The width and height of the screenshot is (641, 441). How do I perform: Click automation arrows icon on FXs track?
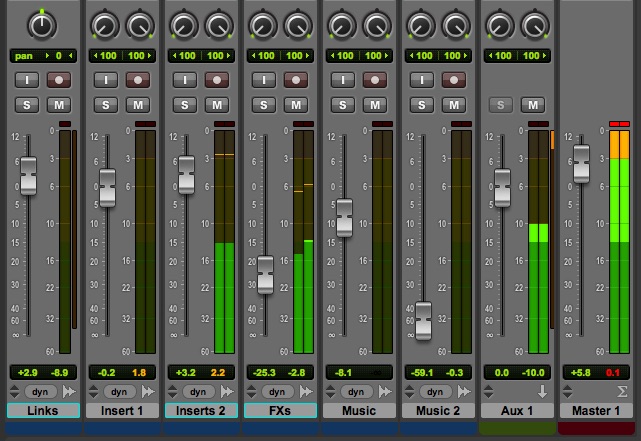point(306,392)
